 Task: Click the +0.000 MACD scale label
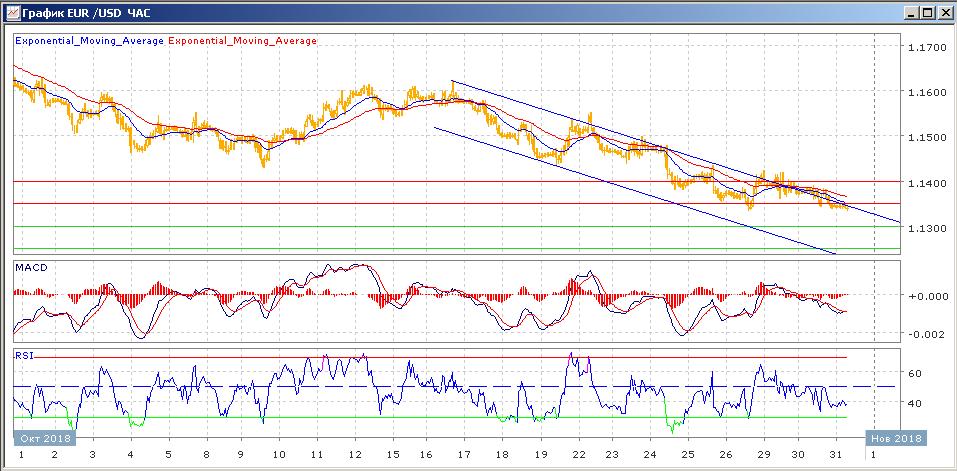pyautogui.click(x=924, y=296)
